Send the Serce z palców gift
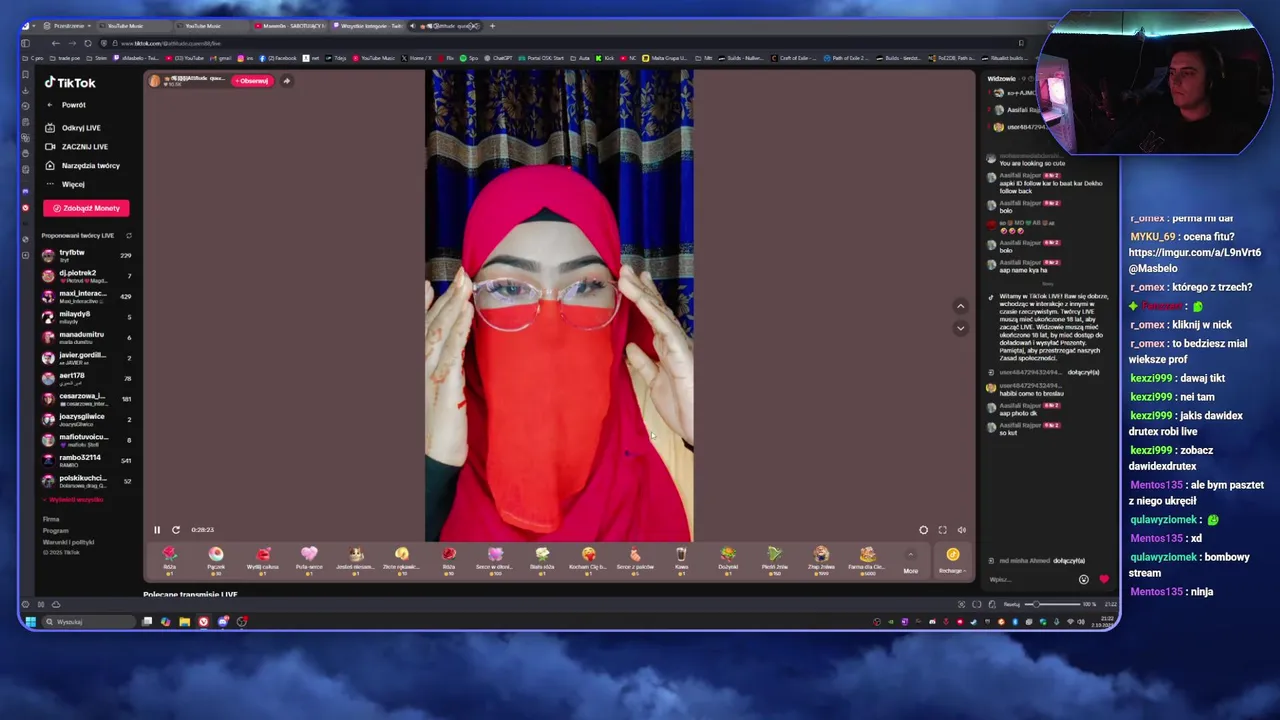Screen dimensions: 1280x720 coord(635,560)
